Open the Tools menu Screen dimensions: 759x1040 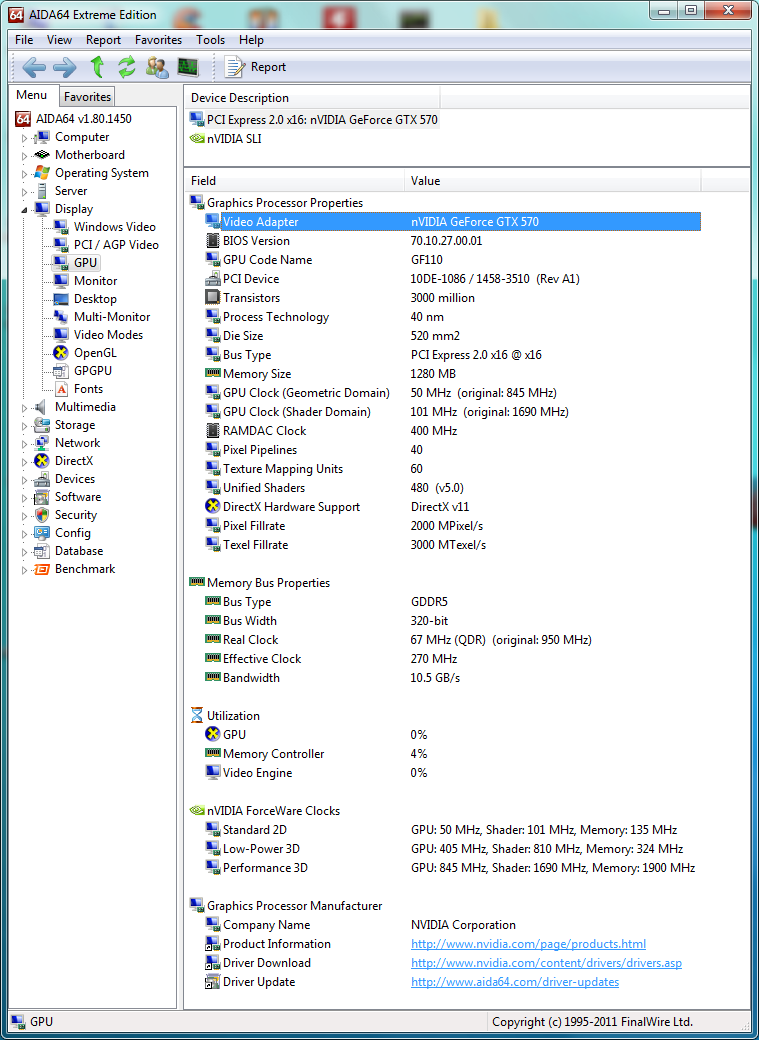coord(210,40)
